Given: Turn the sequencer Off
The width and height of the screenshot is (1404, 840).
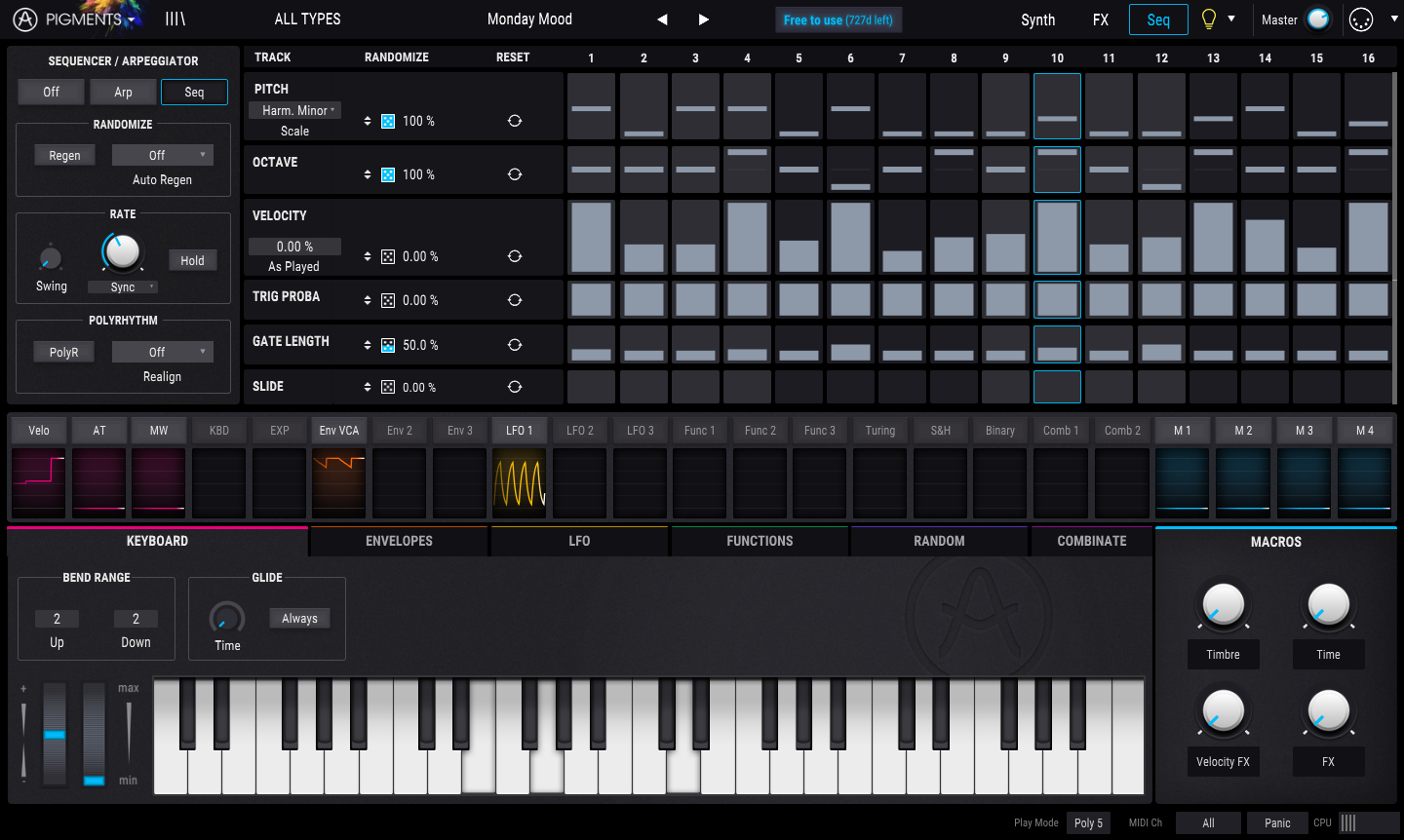Looking at the screenshot, I should pyautogui.click(x=51, y=92).
